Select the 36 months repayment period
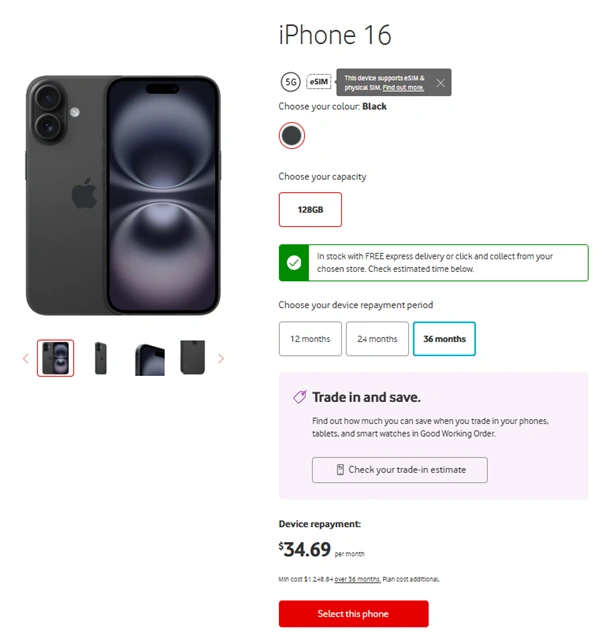Image resolution: width=602 pixels, height=632 pixels. tap(444, 339)
